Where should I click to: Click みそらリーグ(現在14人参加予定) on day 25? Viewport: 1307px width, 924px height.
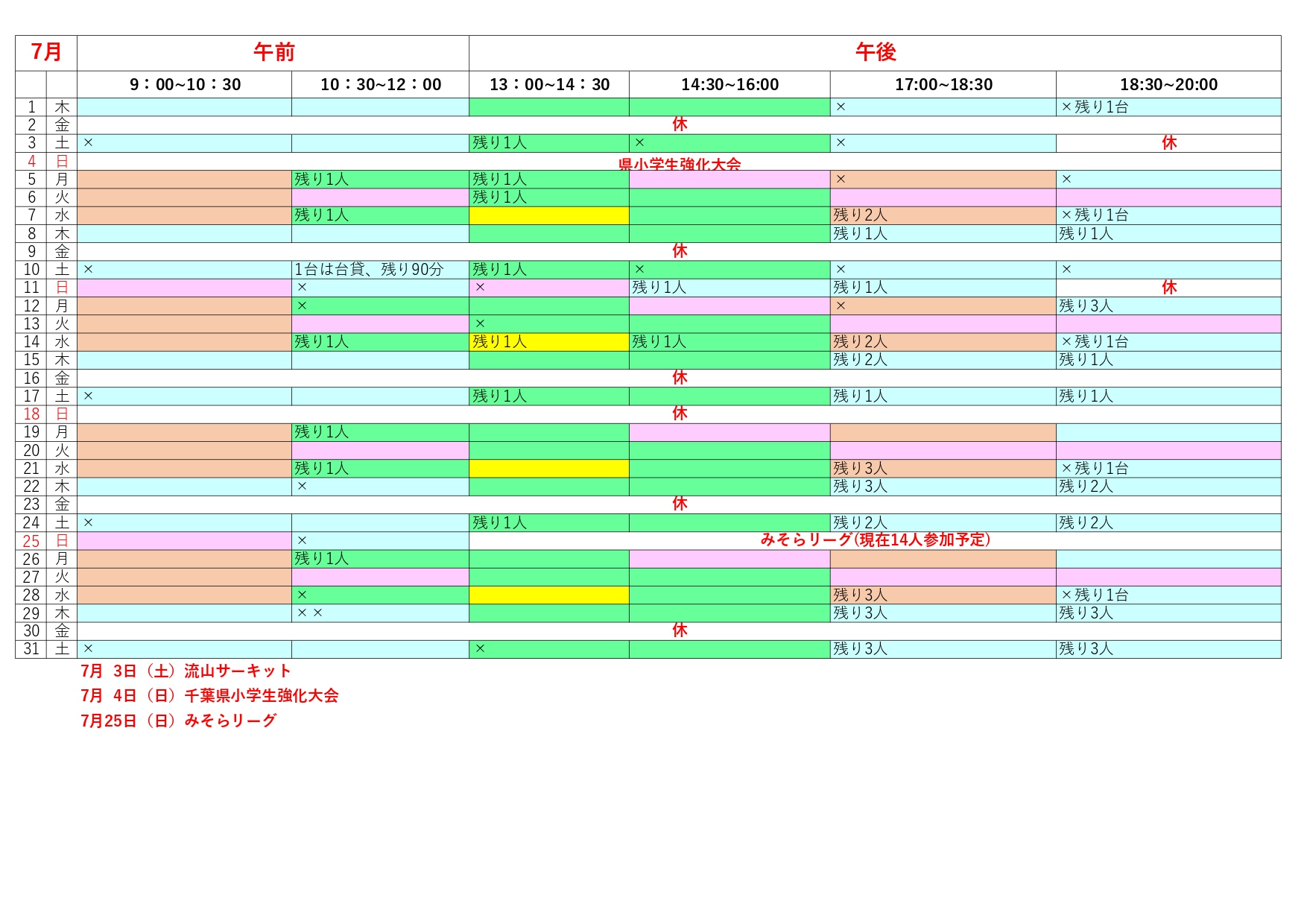coord(875,540)
